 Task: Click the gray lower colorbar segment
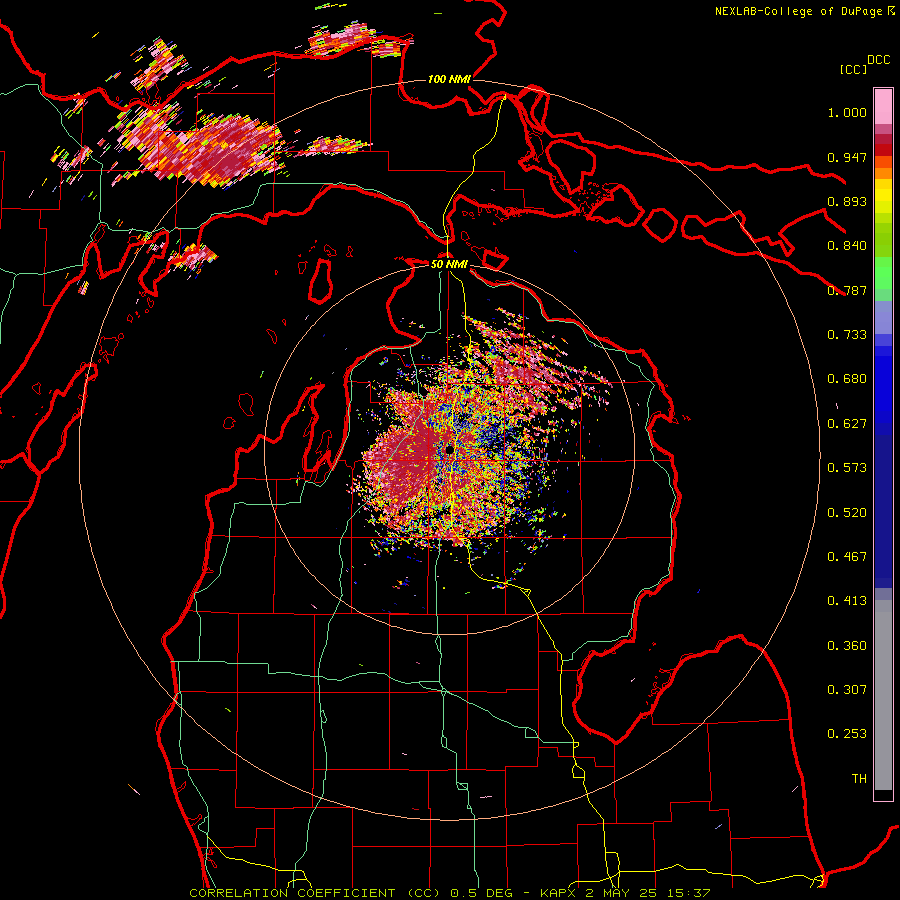click(883, 695)
